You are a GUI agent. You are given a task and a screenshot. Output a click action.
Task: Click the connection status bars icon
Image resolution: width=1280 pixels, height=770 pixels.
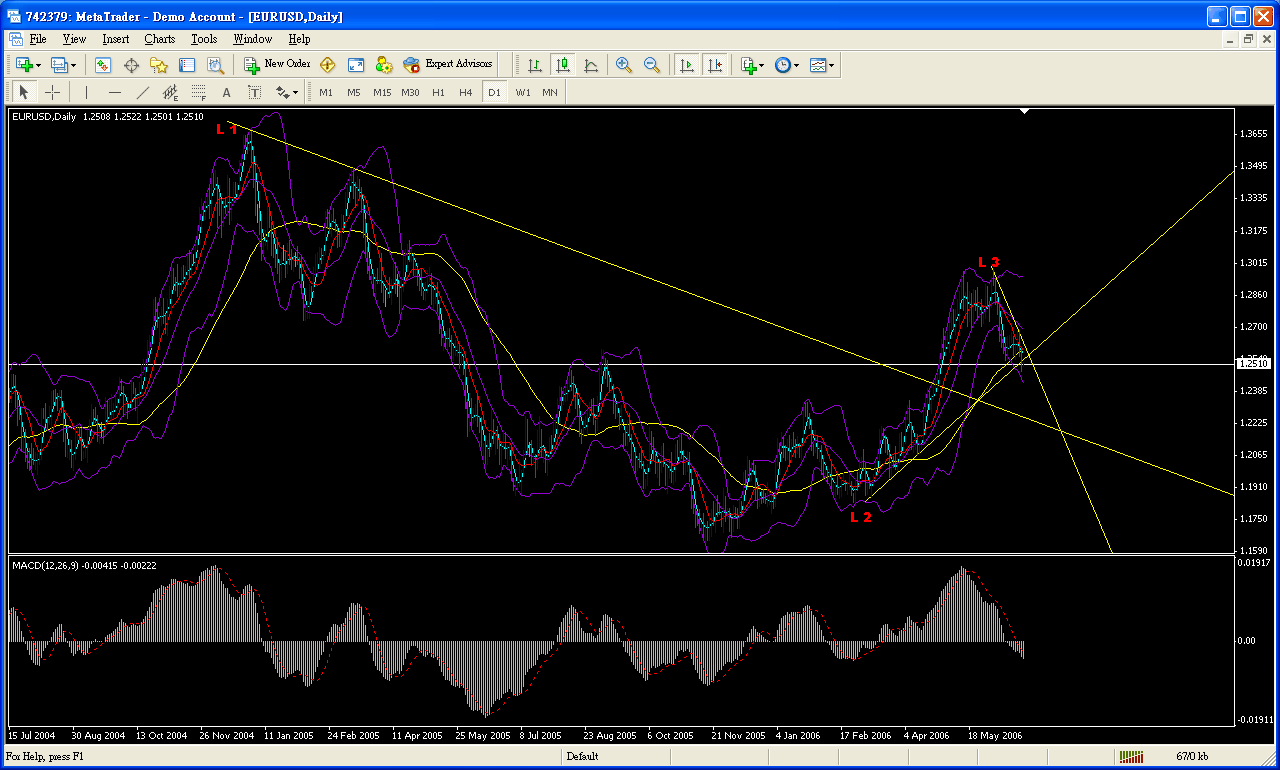1131,757
